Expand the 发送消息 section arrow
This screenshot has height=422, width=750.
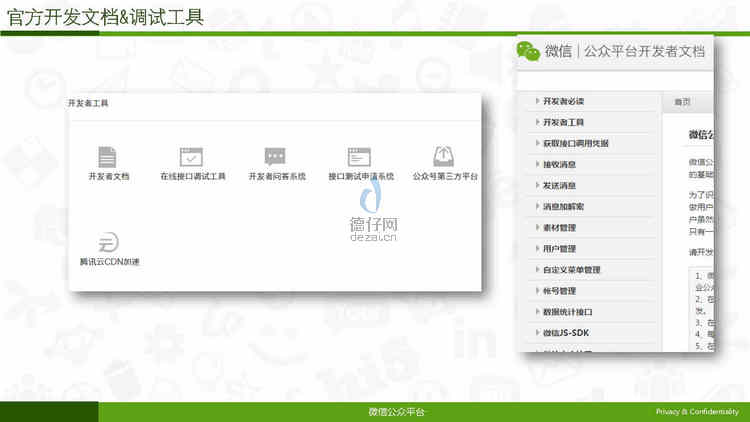pos(537,185)
